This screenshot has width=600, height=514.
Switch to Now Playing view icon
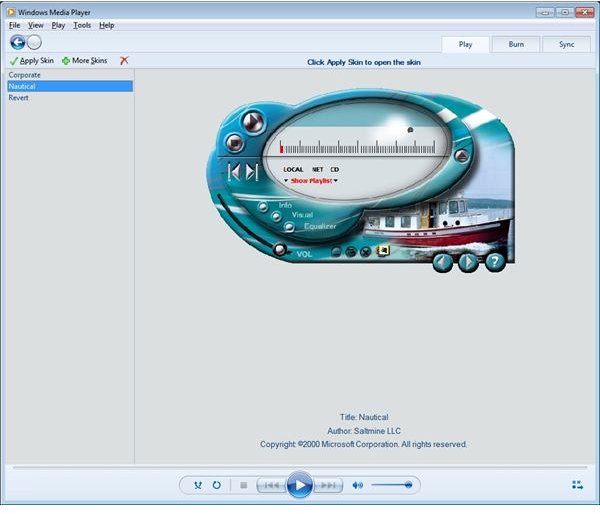[x=577, y=485]
